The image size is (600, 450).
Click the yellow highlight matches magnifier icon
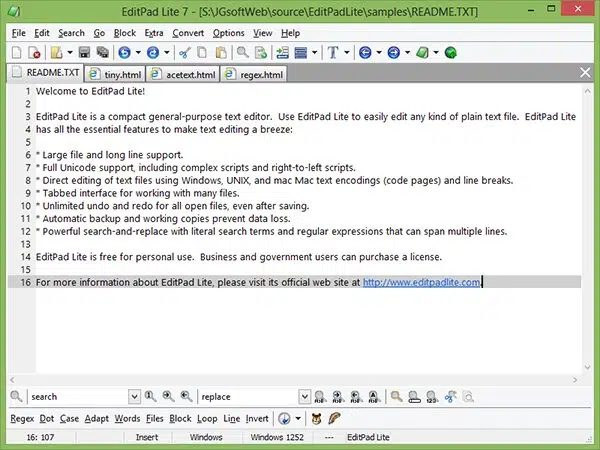click(x=396, y=397)
